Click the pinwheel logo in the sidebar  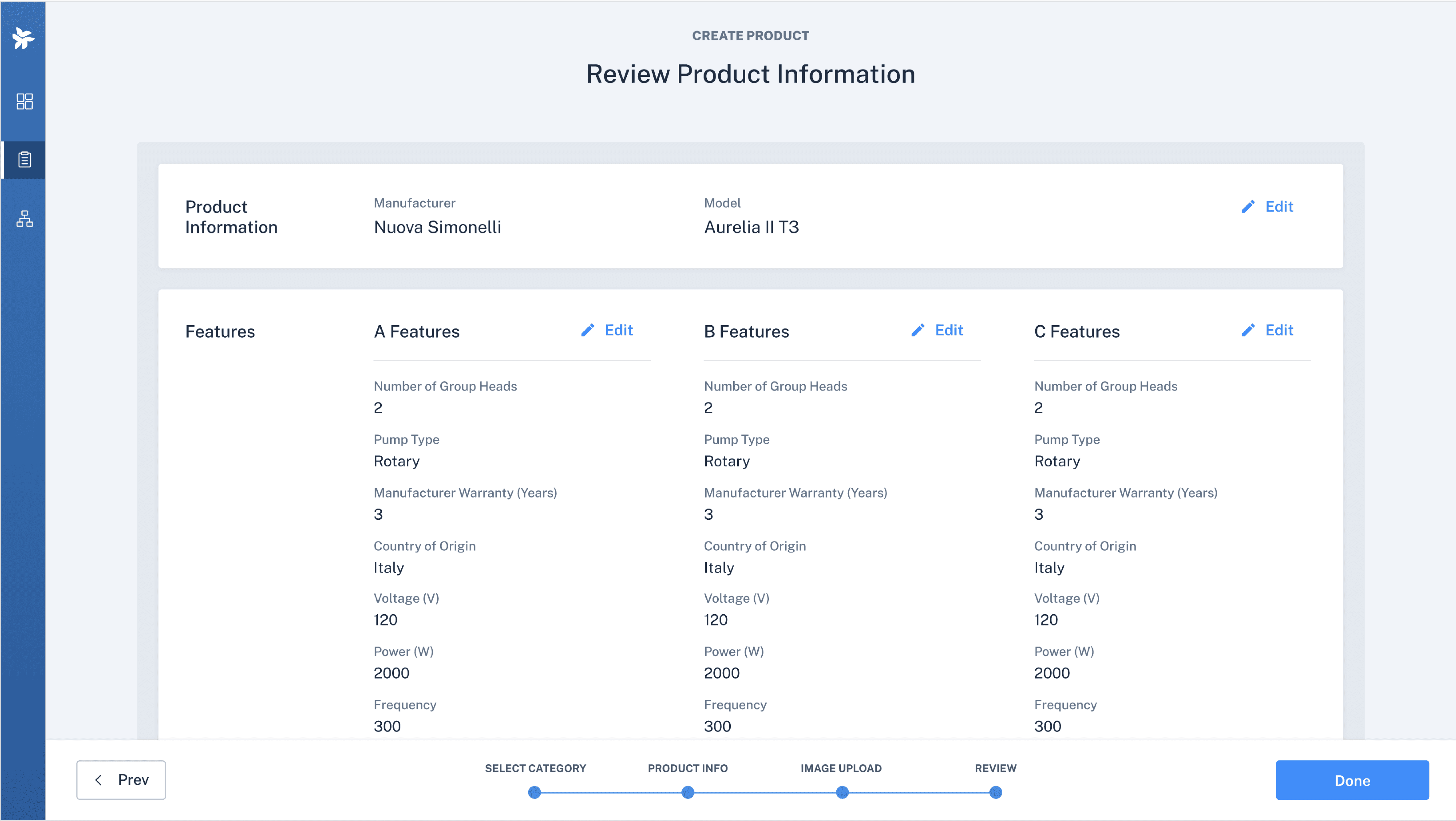tap(23, 38)
